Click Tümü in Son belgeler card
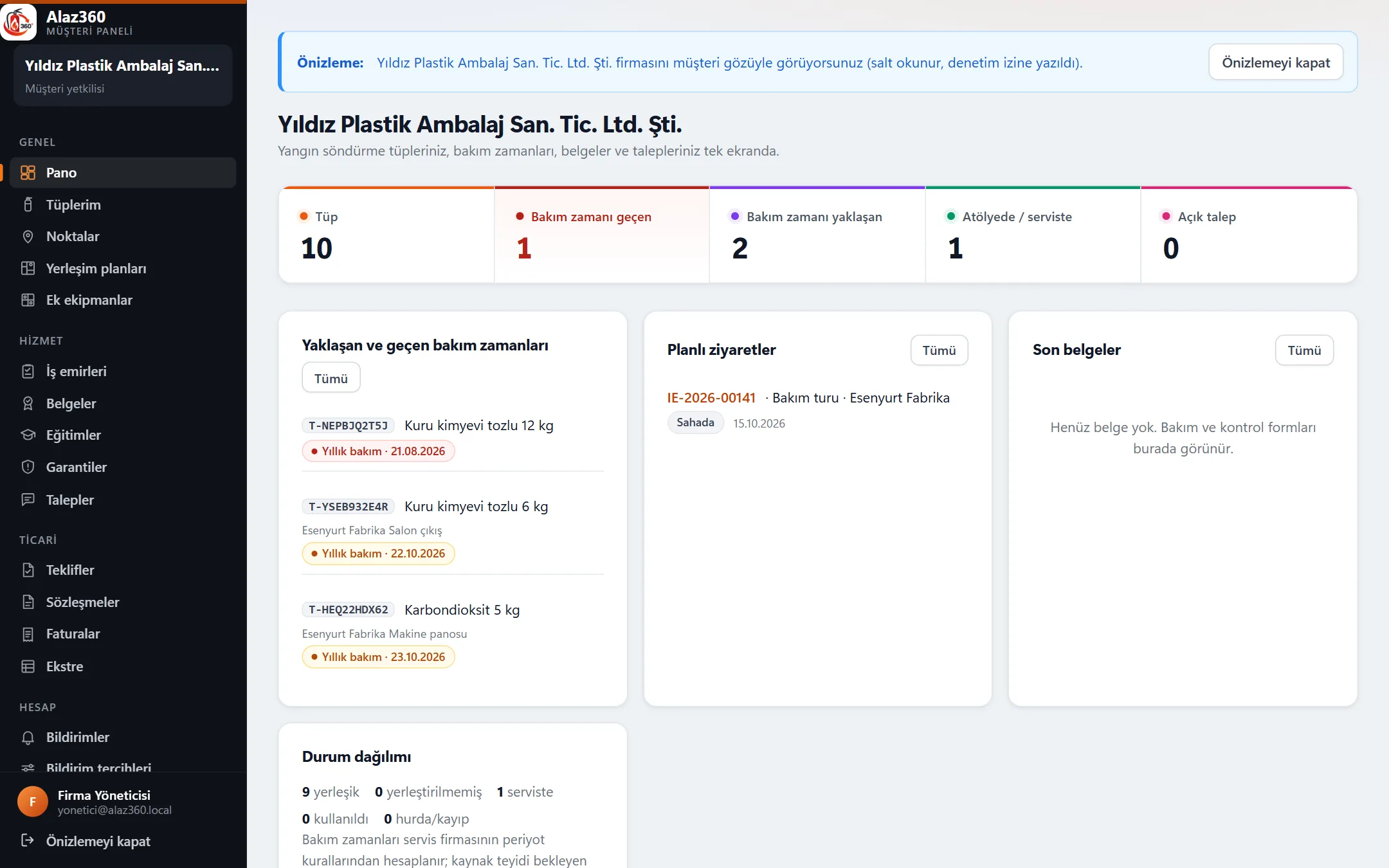 1304,350
